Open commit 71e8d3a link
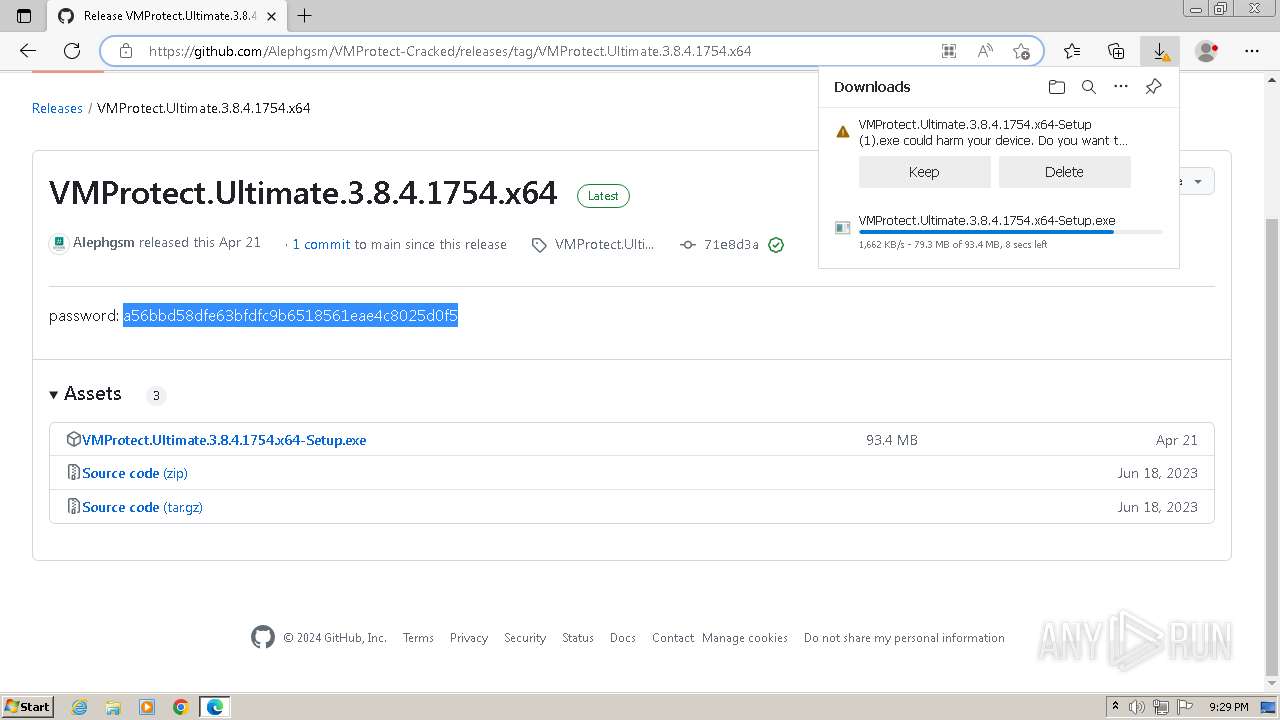 coord(731,244)
